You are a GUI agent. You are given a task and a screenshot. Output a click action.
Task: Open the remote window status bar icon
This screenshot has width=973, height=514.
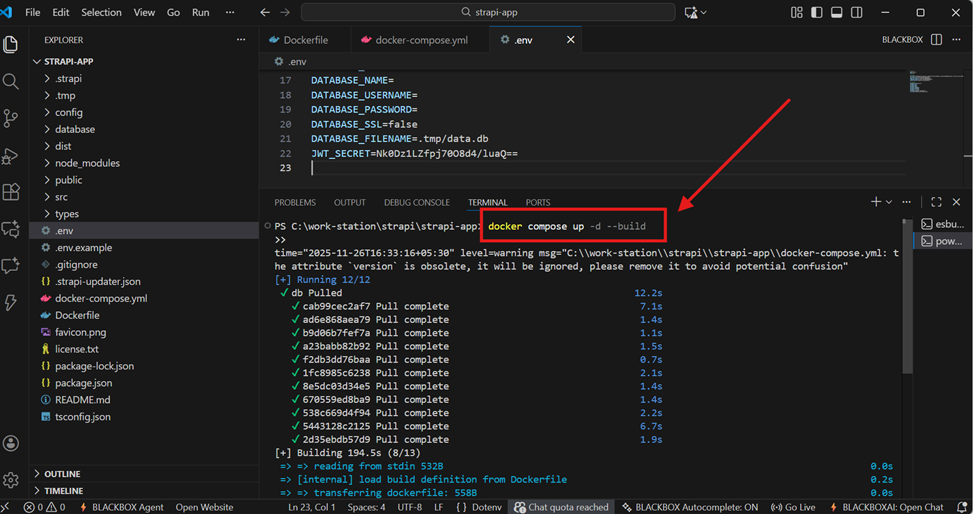coord(6,507)
